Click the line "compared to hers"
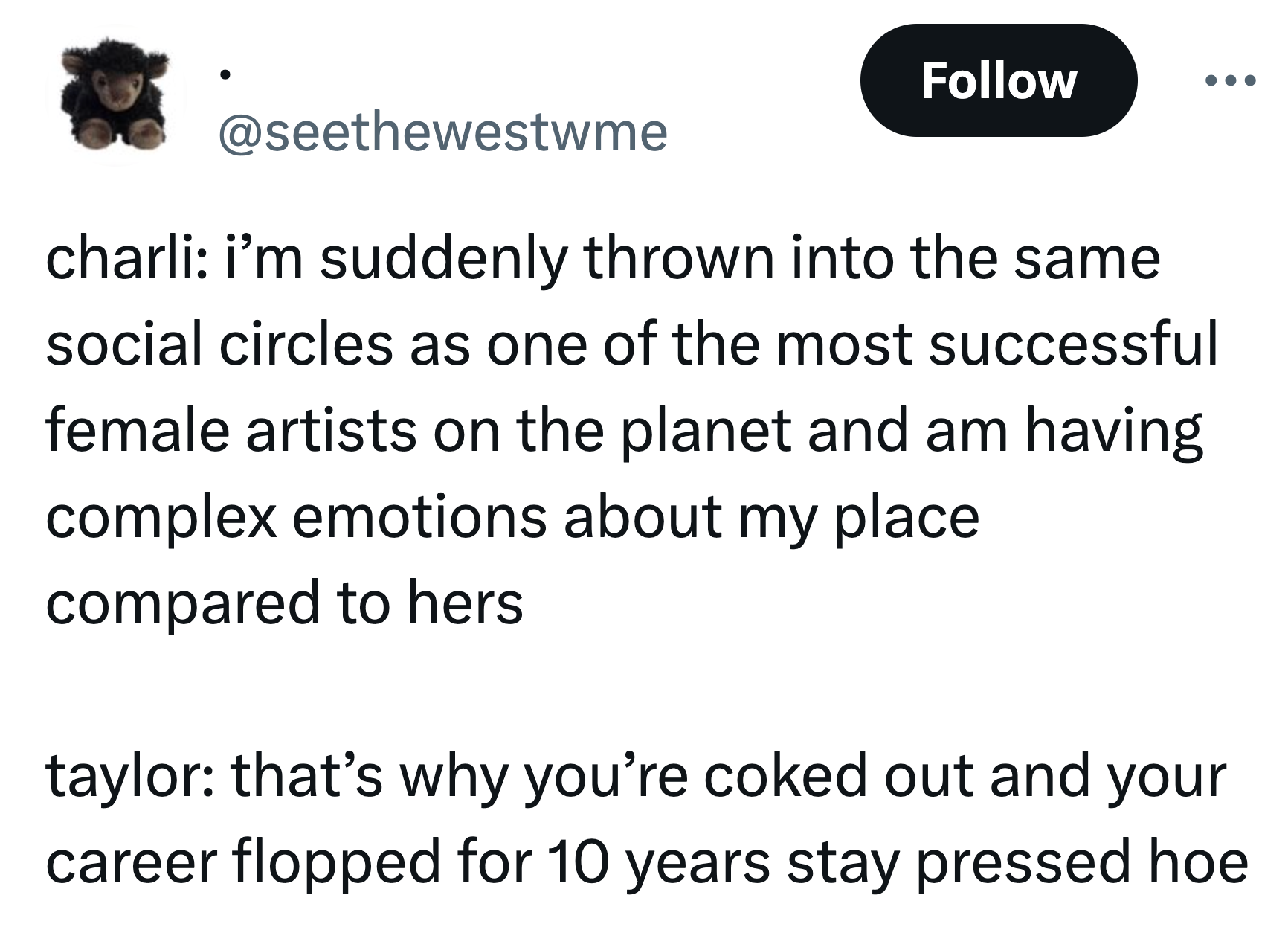Image resolution: width=1288 pixels, height=927 pixels. (284, 603)
